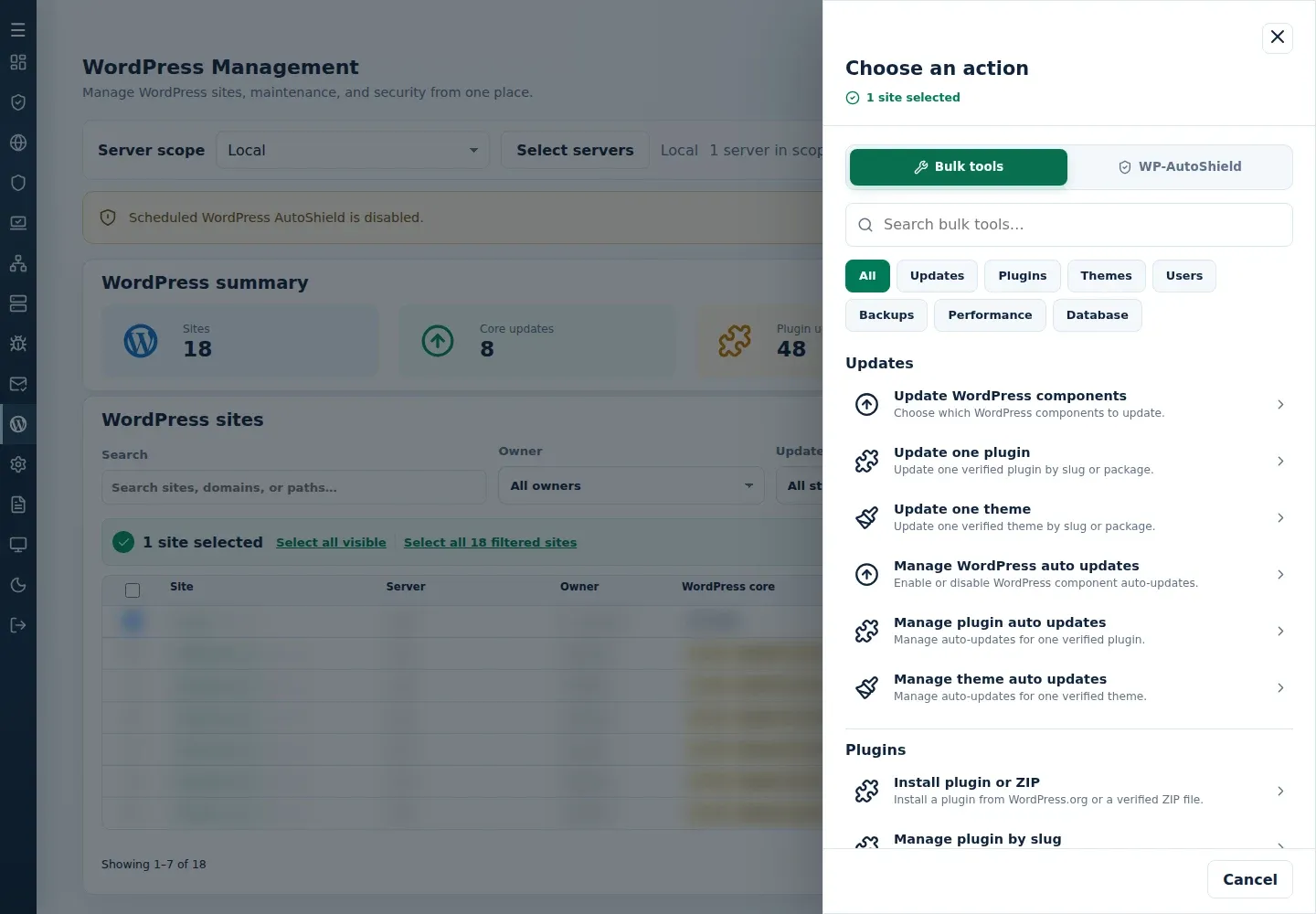Open the settings gear icon in the sidebar

coord(18,464)
